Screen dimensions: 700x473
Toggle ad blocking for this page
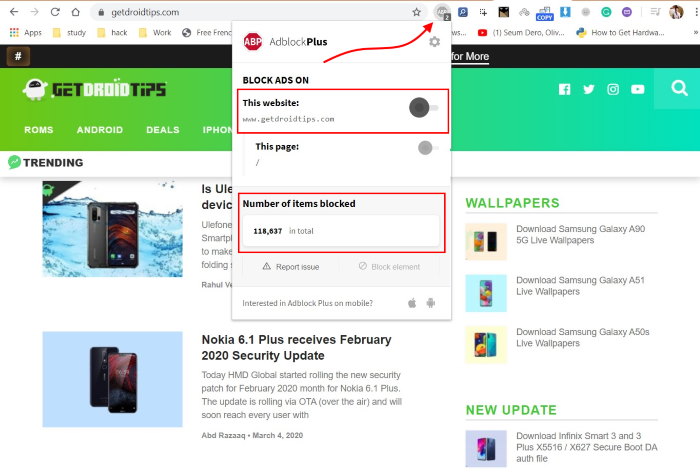click(x=428, y=147)
